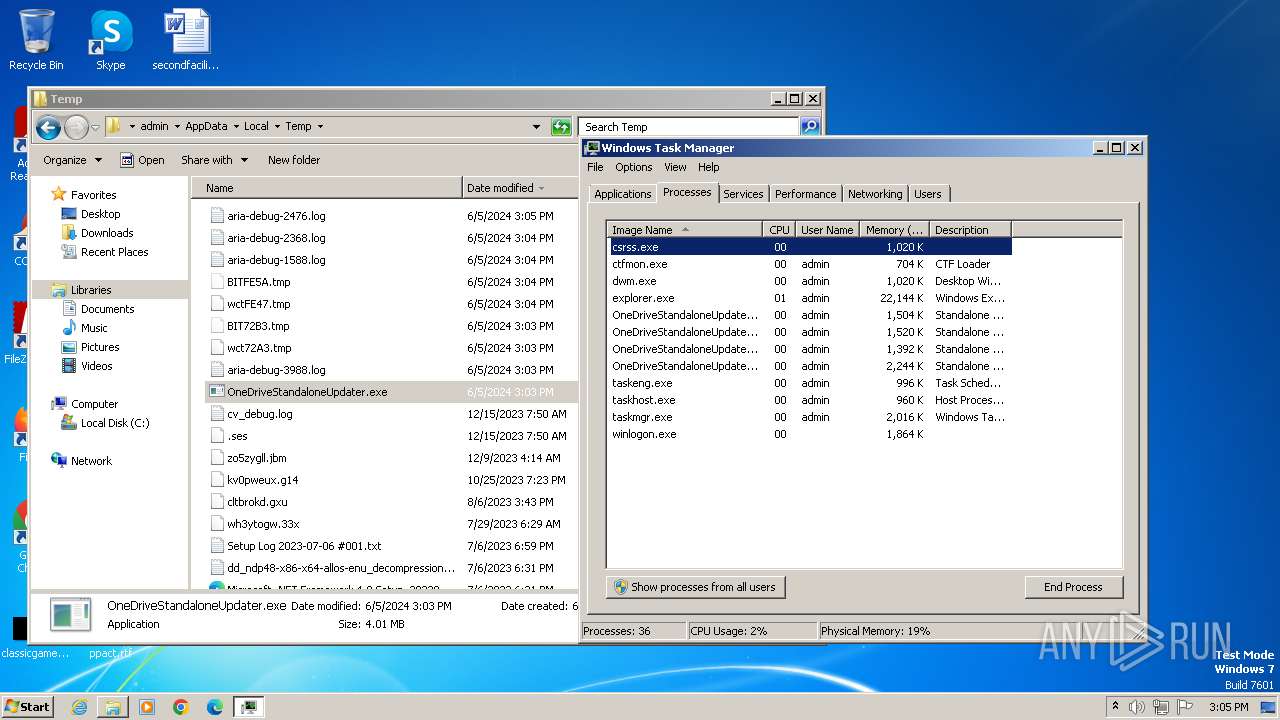The image size is (1280, 720).
Task: Switch to the Performance tab
Action: pos(806,194)
